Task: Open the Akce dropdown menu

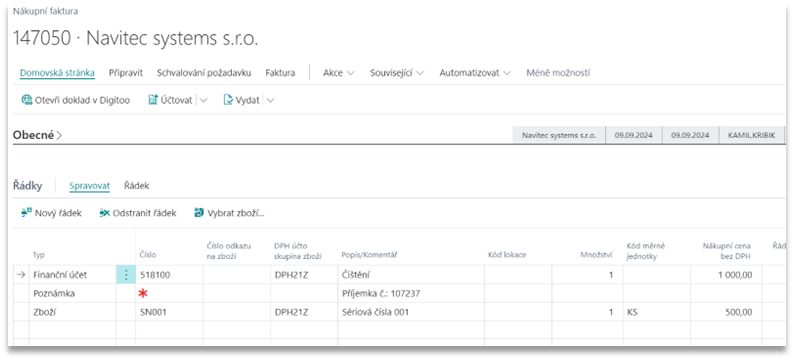Action: click(x=339, y=73)
